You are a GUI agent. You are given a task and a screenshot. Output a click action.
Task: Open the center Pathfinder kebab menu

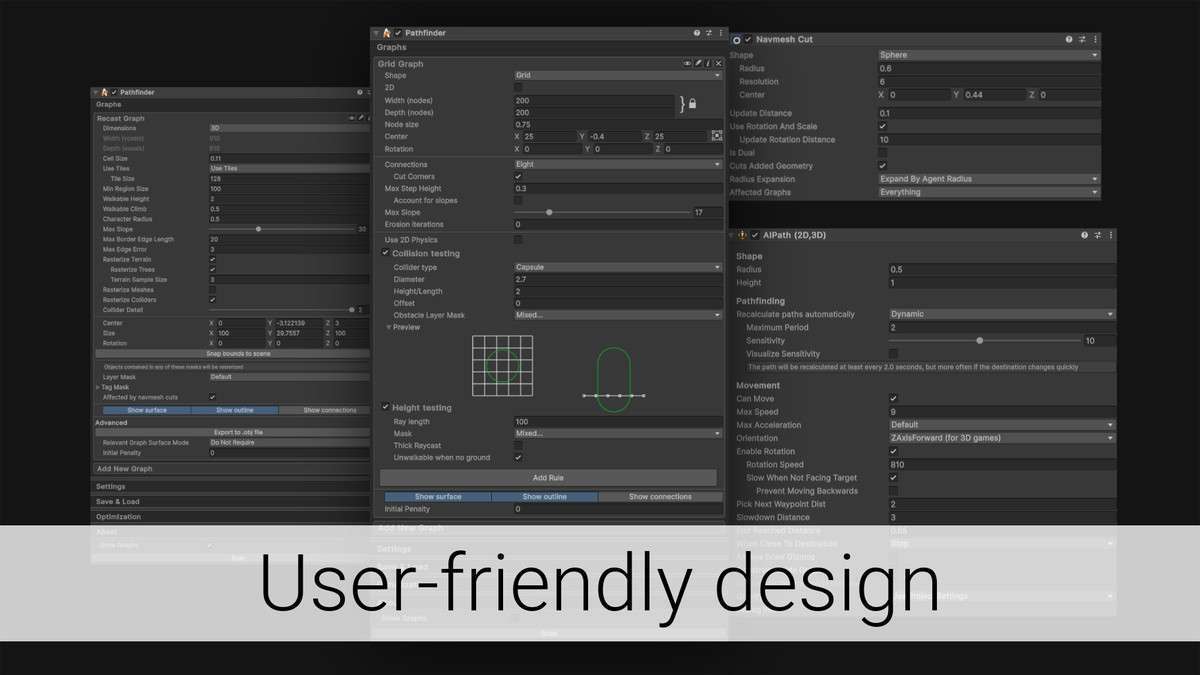(x=720, y=33)
